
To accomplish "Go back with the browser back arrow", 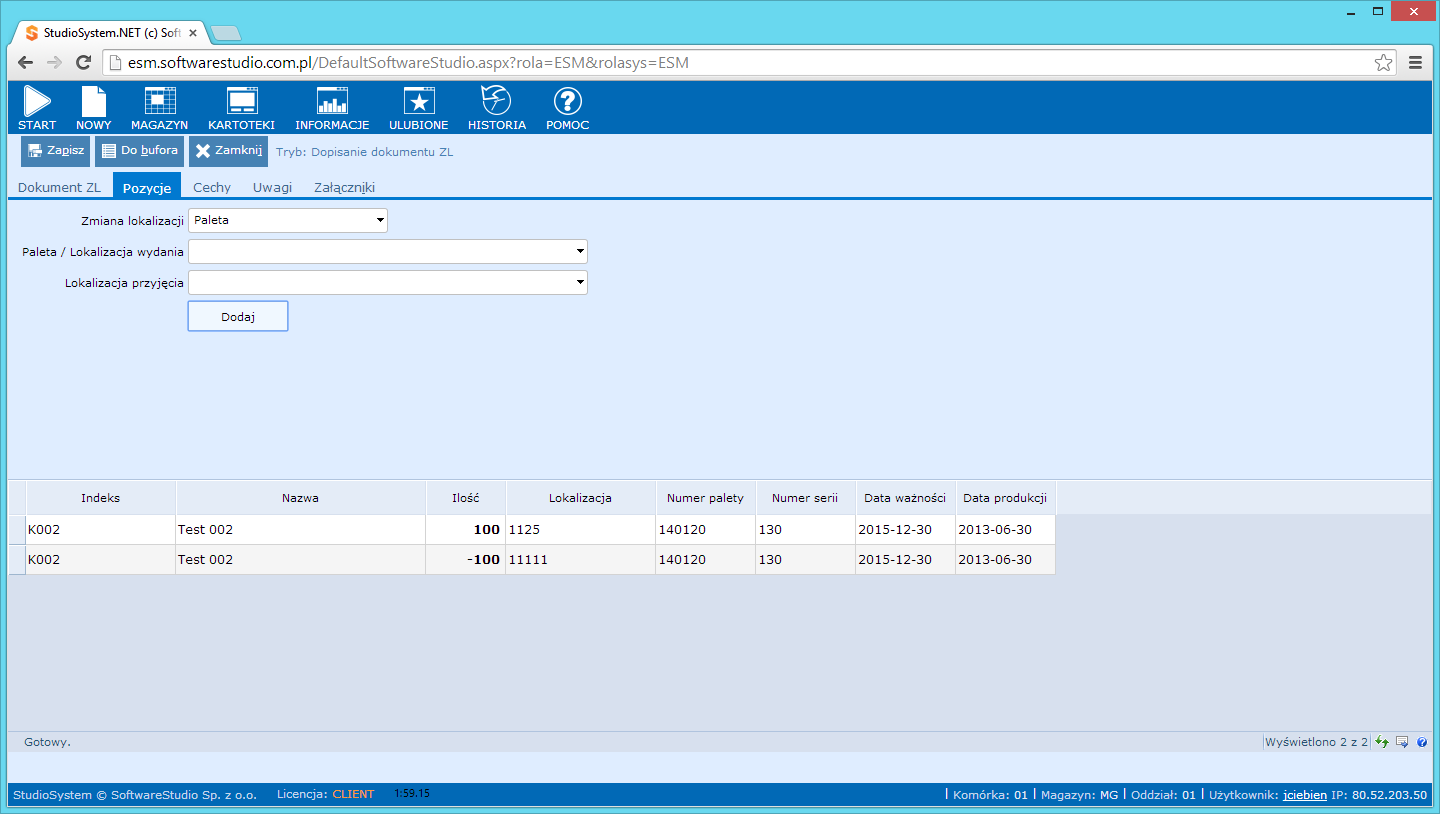I will (x=26, y=63).
